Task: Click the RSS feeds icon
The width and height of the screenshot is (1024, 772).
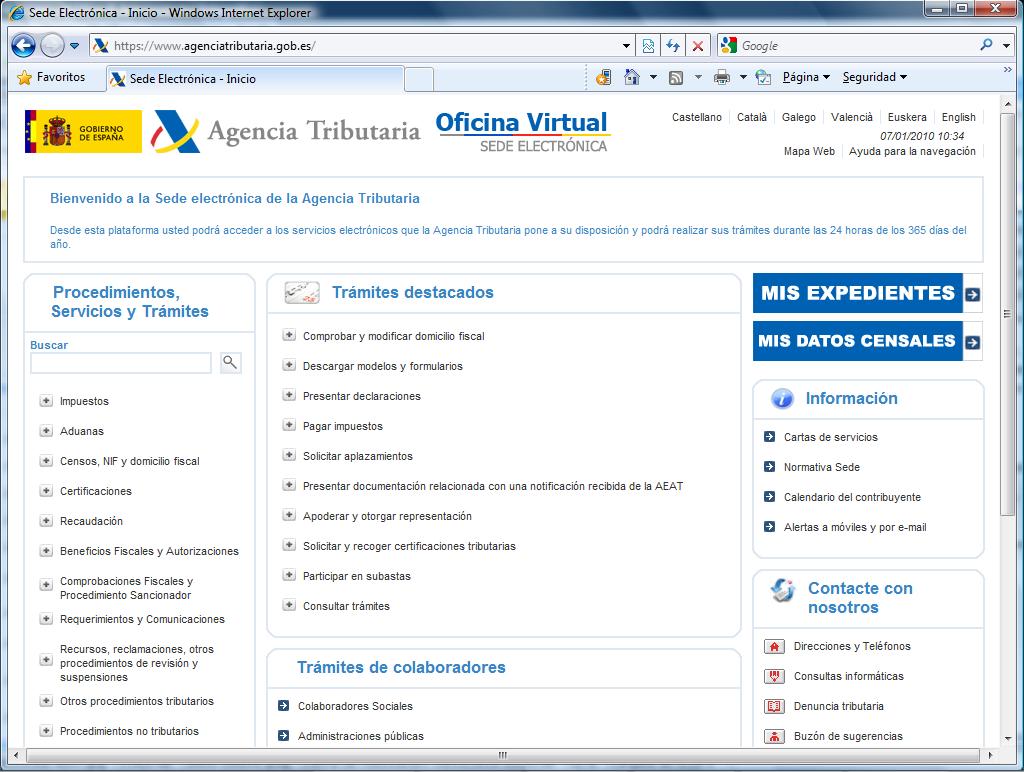Action: click(x=677, y=77)
